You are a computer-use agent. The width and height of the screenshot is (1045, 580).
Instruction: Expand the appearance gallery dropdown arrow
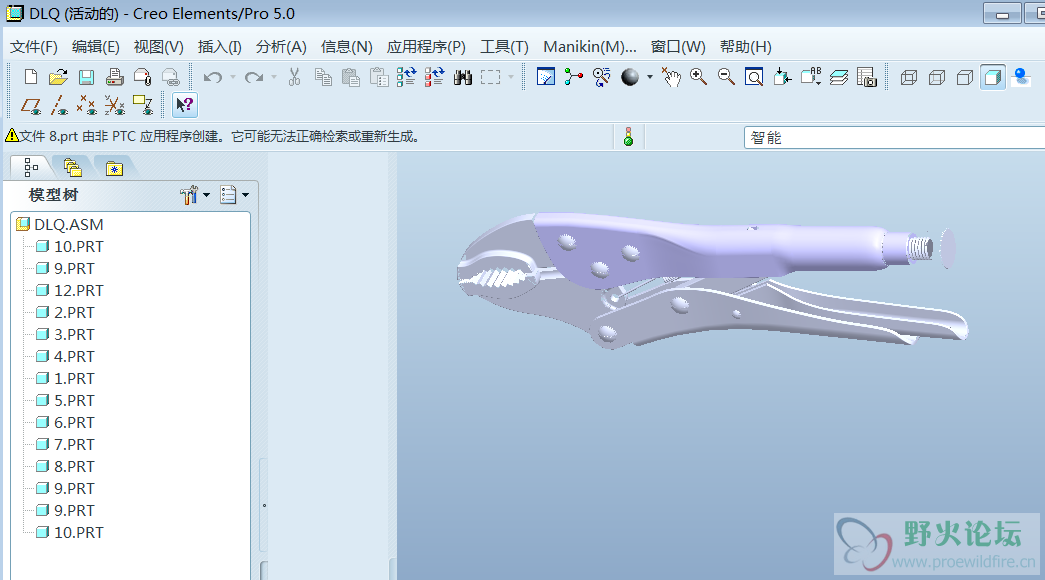(x=650, y=77)
